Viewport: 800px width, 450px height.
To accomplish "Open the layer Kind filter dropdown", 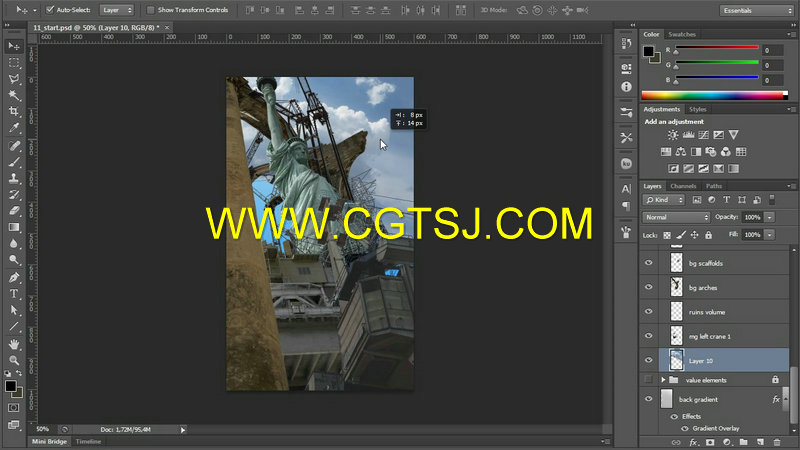I will click(663, 200).
